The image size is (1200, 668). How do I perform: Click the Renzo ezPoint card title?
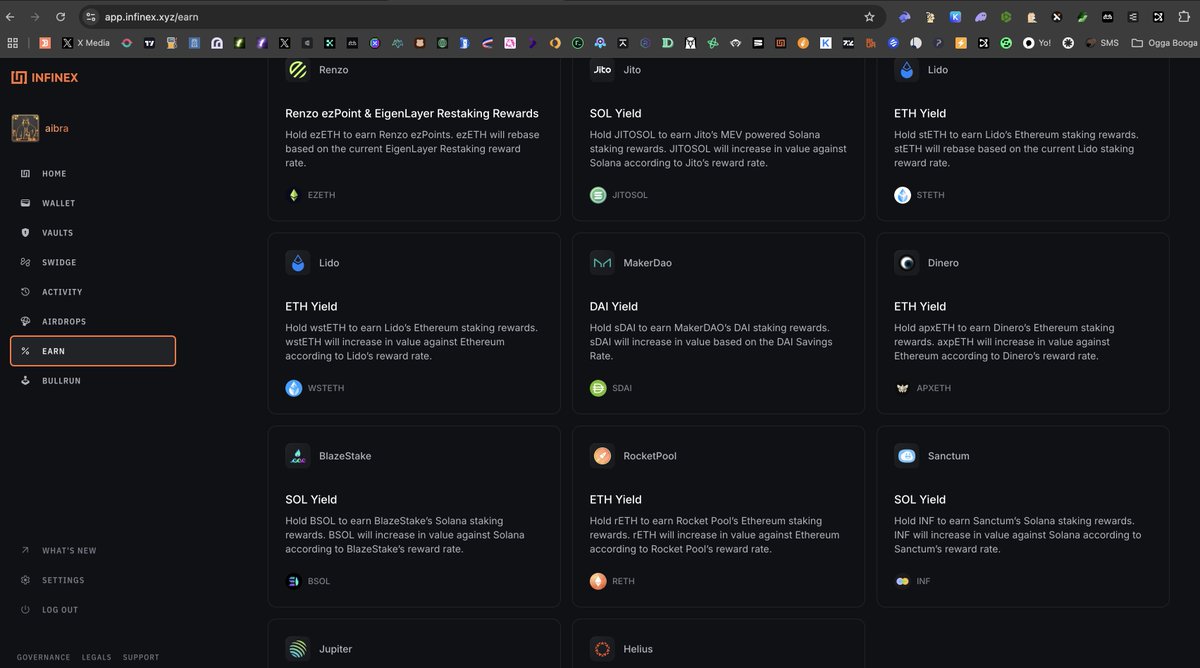point(412,113)
